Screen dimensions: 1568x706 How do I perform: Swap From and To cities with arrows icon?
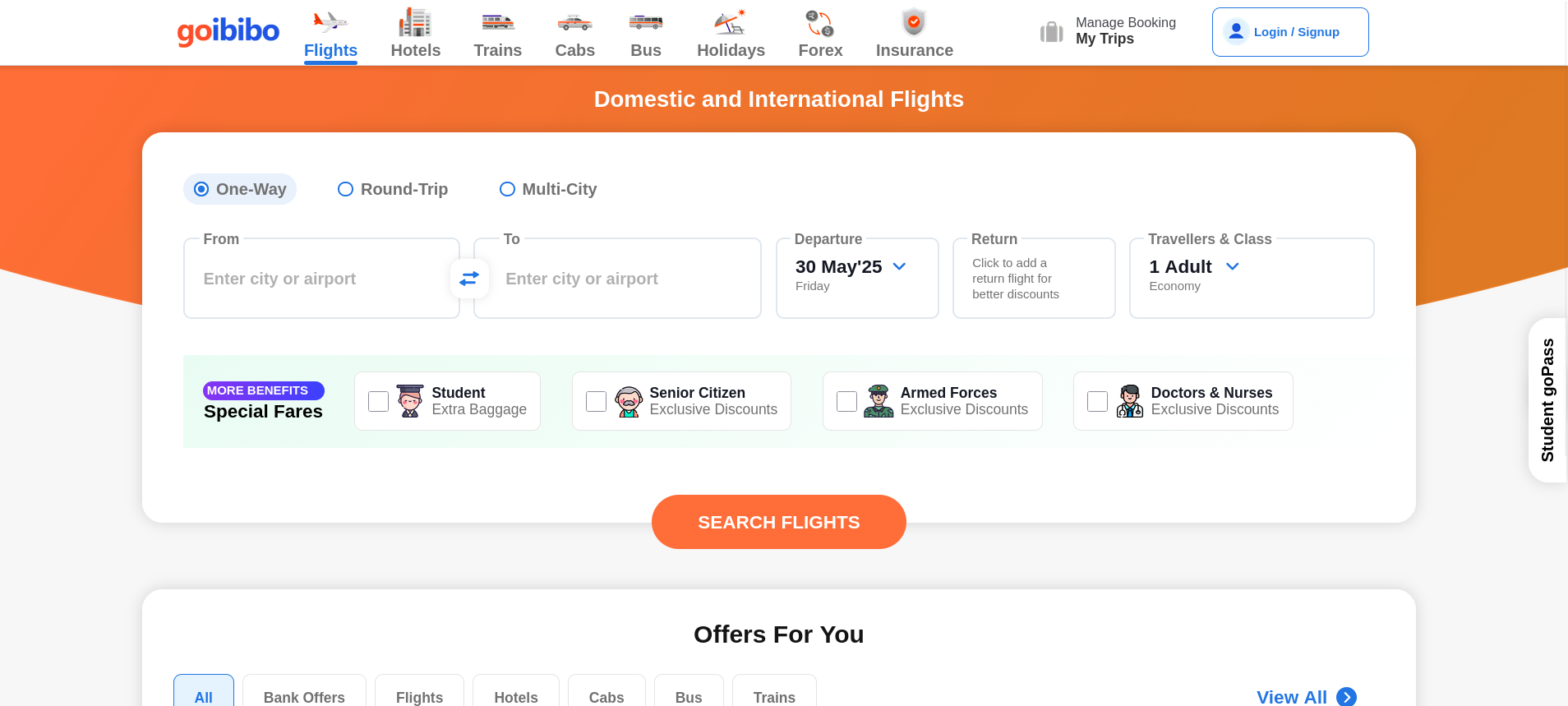(468, 278)
